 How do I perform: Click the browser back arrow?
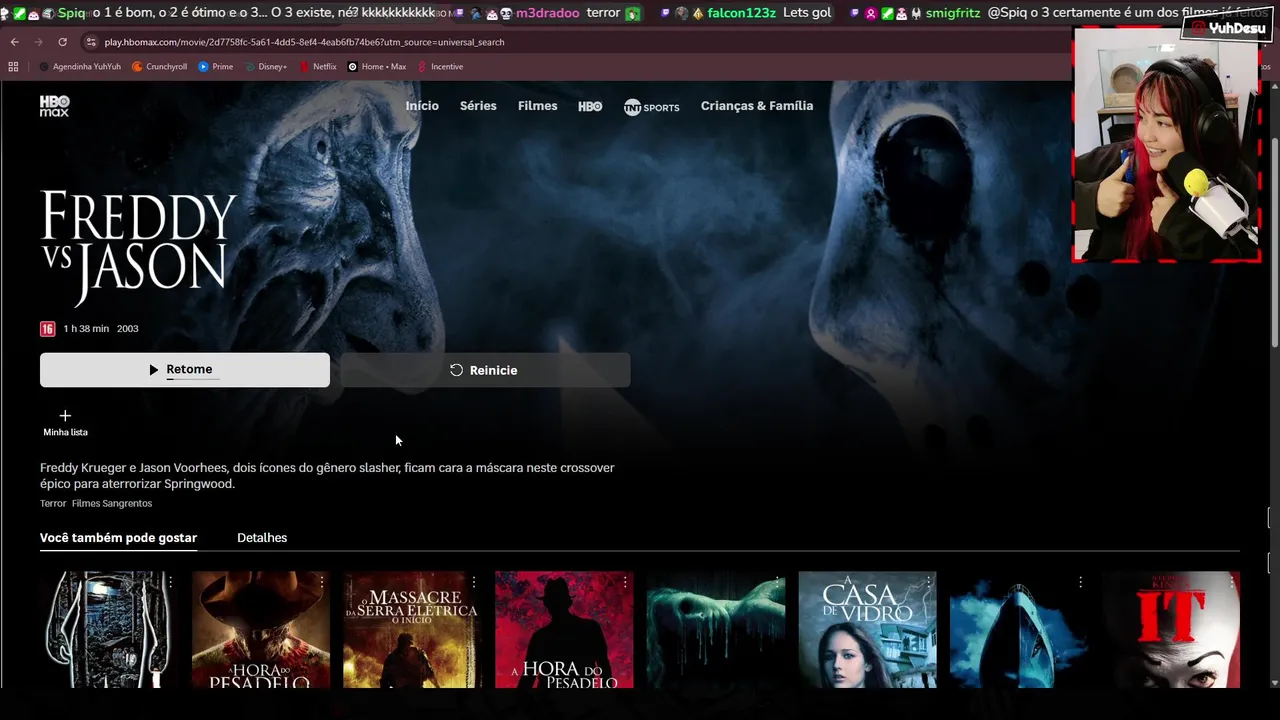click(x=14, y=42)
